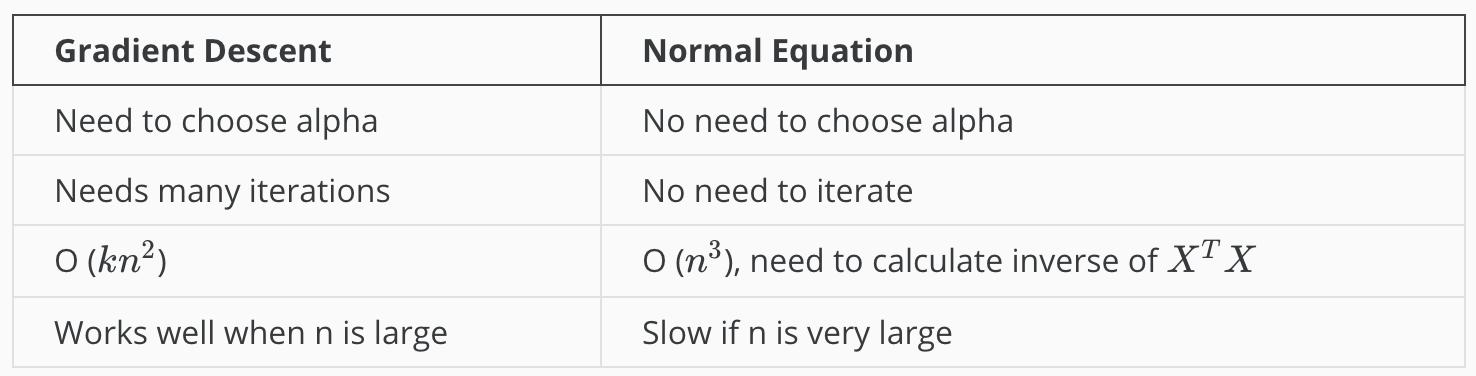Viewport: 1476px width, 376px height.
Task: Click the XᵀX matrix formula
Action: pos(1211,259)
